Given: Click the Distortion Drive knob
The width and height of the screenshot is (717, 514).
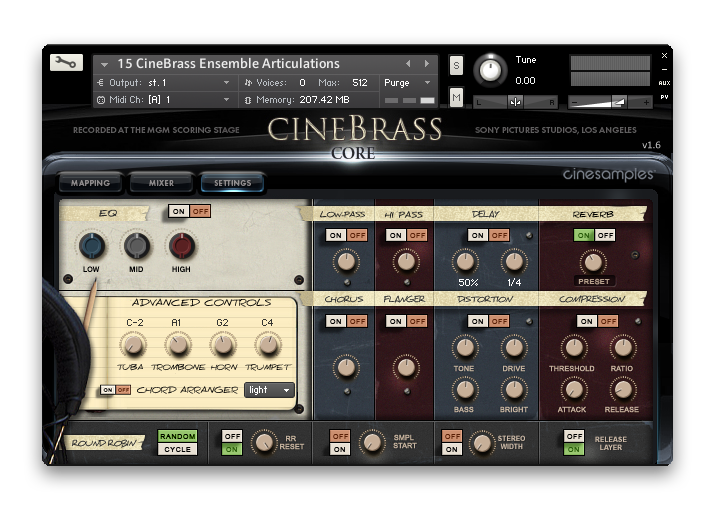Looking at the screenshot, I should 514,348.
